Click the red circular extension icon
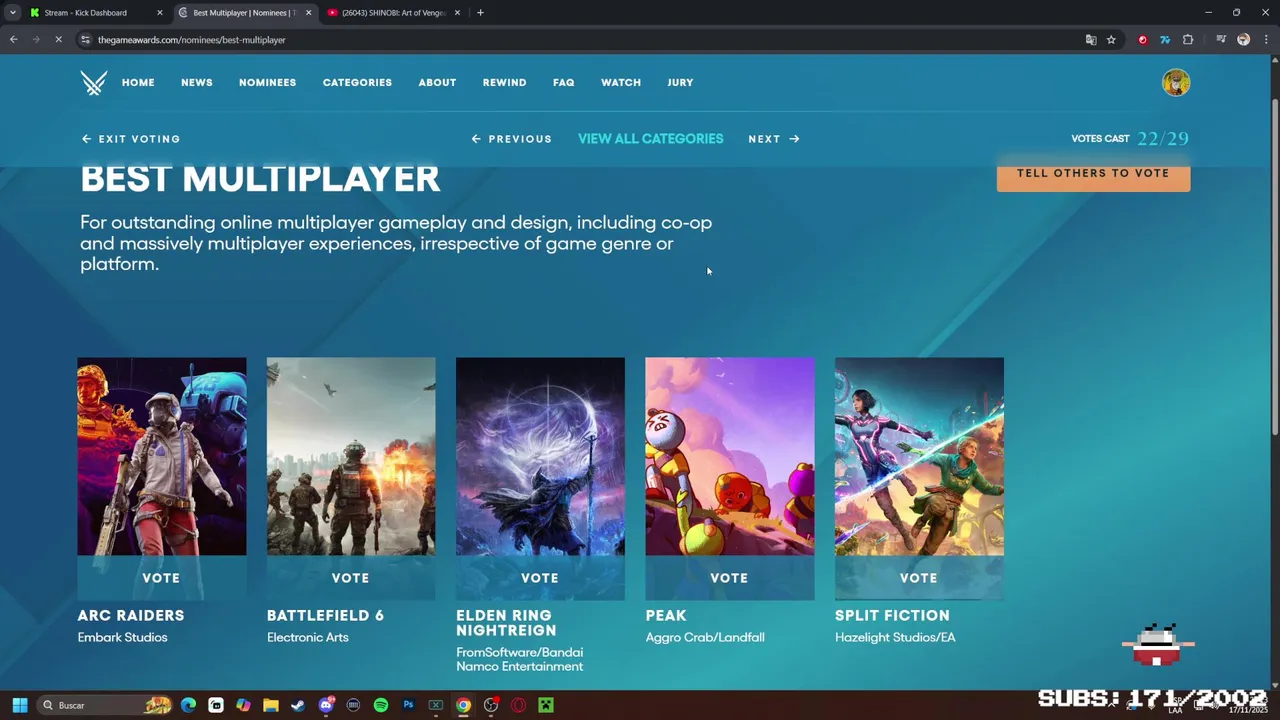The width and height of the screenshot is (1280, 720). [1143, 40]
